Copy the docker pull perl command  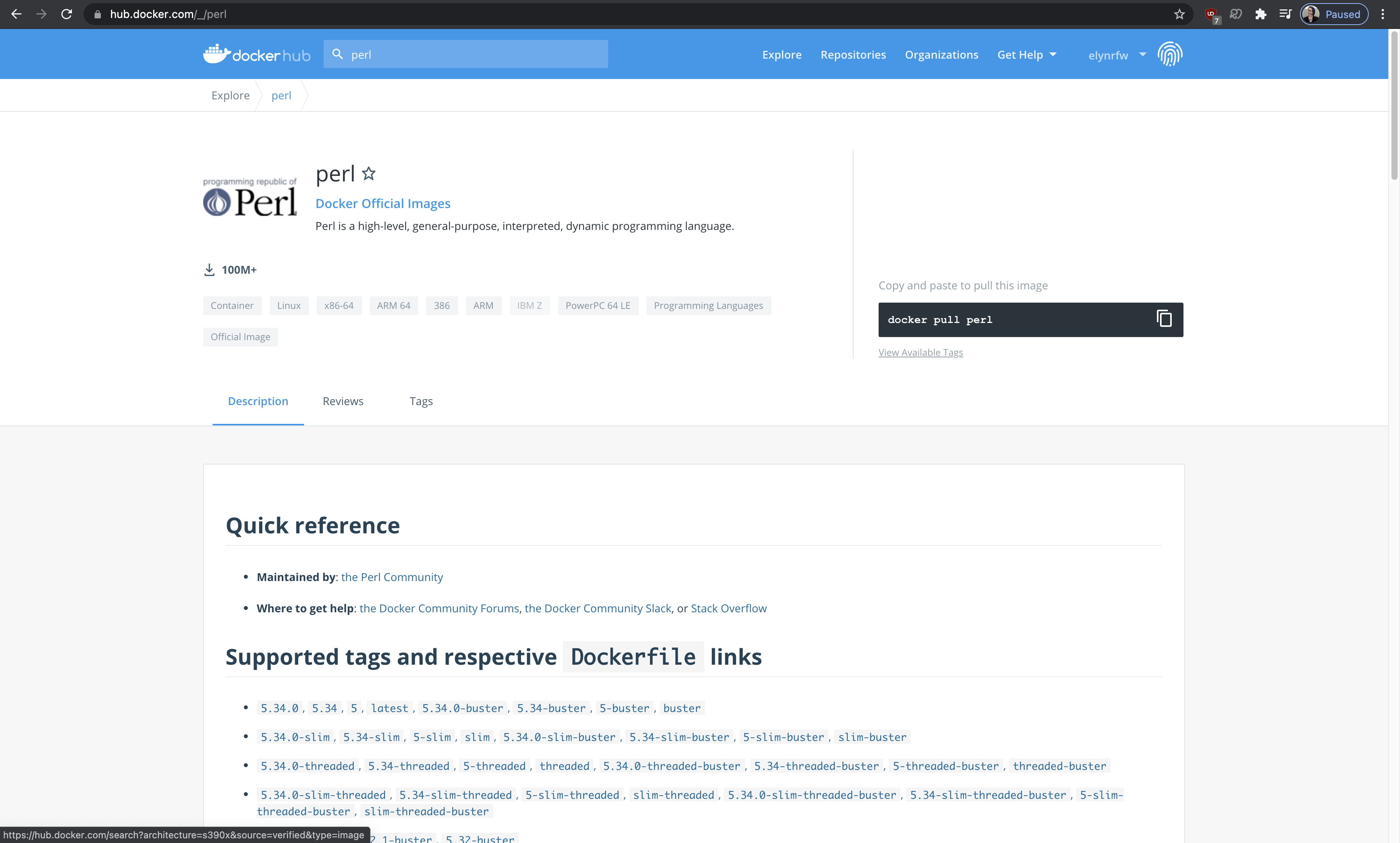tap(1164, 319)
